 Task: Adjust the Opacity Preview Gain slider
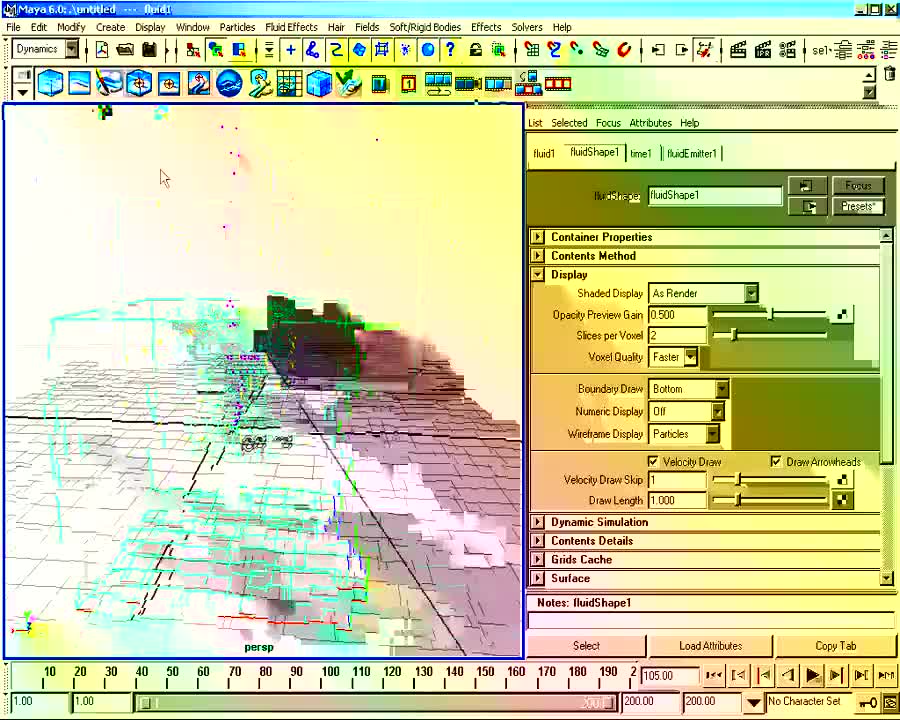click(771, 315)
